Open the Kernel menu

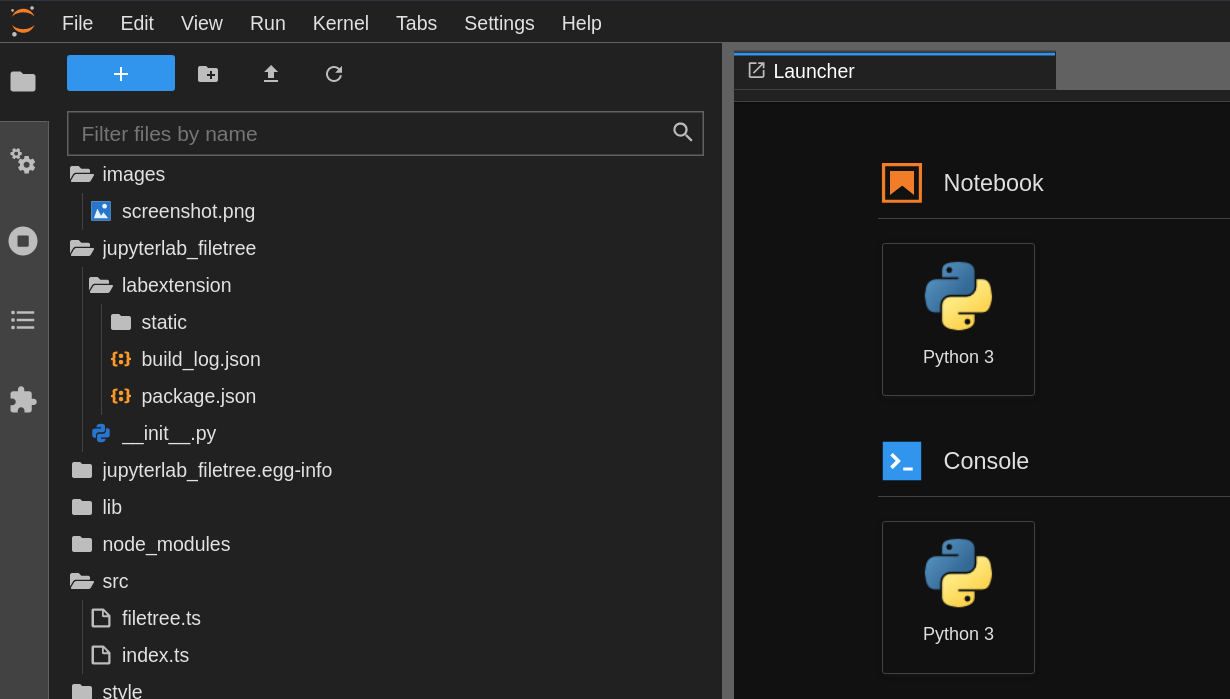pos(340,23)
